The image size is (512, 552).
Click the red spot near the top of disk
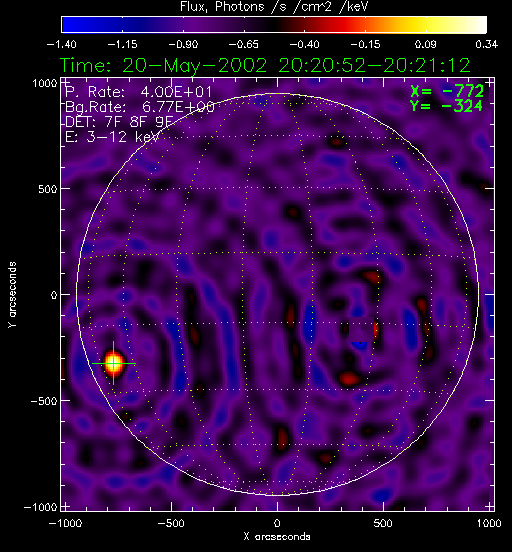point(337,142)
